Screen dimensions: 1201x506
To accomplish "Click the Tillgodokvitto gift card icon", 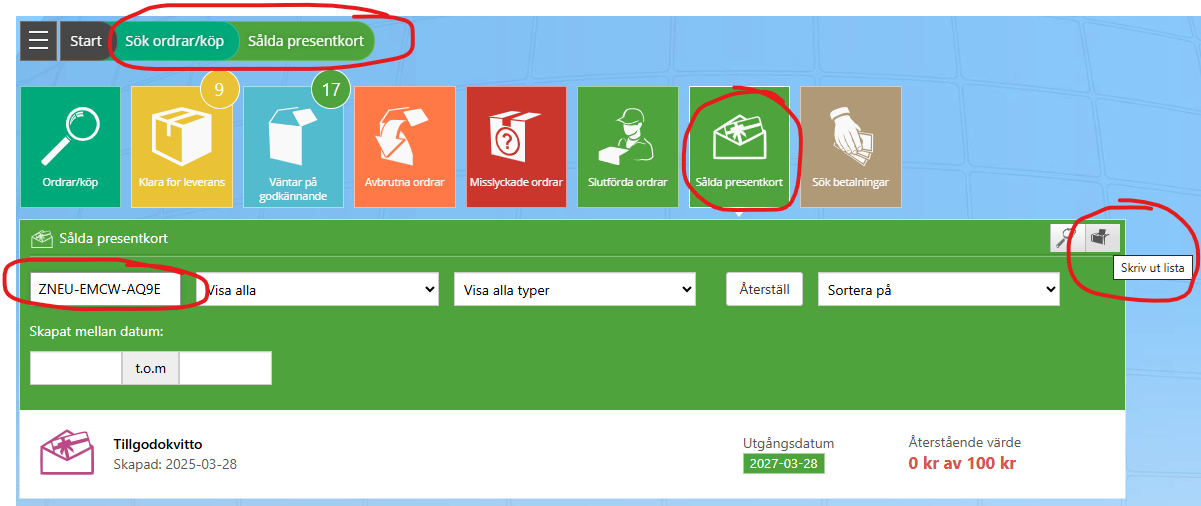I will tap(66, 453).
